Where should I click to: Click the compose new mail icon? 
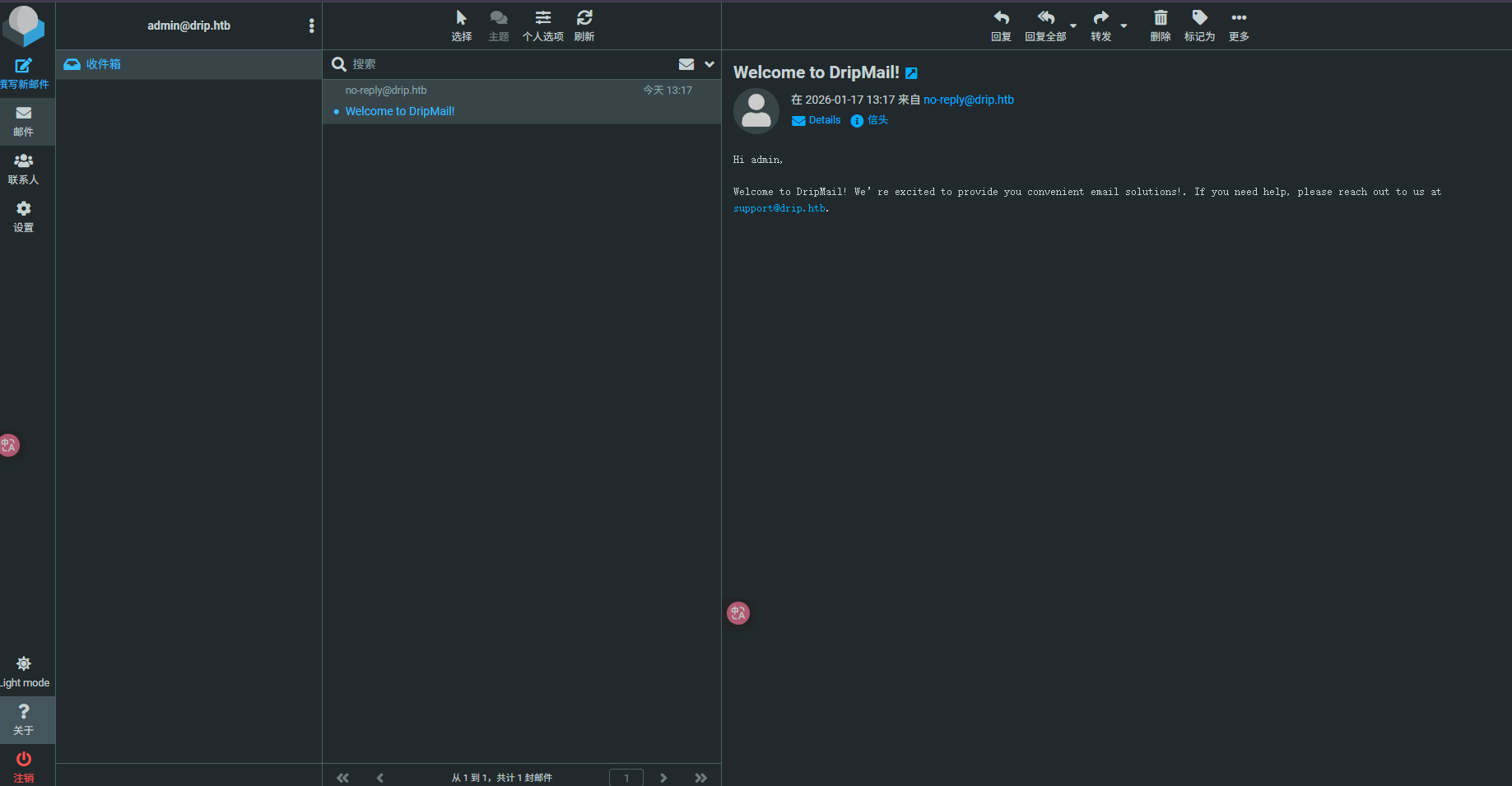23,66
